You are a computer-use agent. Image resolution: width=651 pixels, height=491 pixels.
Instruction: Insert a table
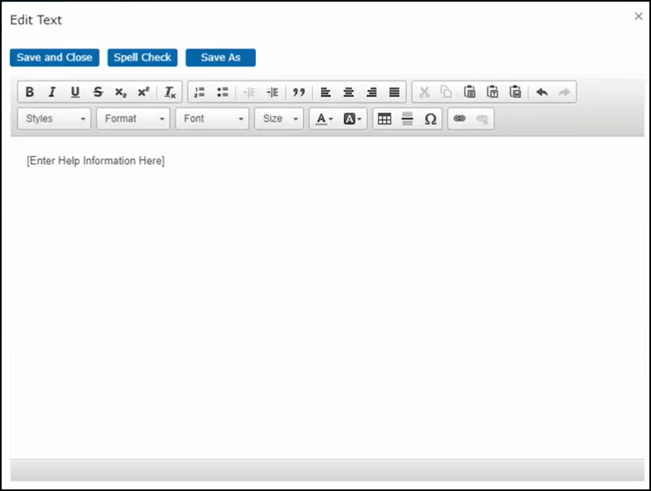[x=384, y=119]
